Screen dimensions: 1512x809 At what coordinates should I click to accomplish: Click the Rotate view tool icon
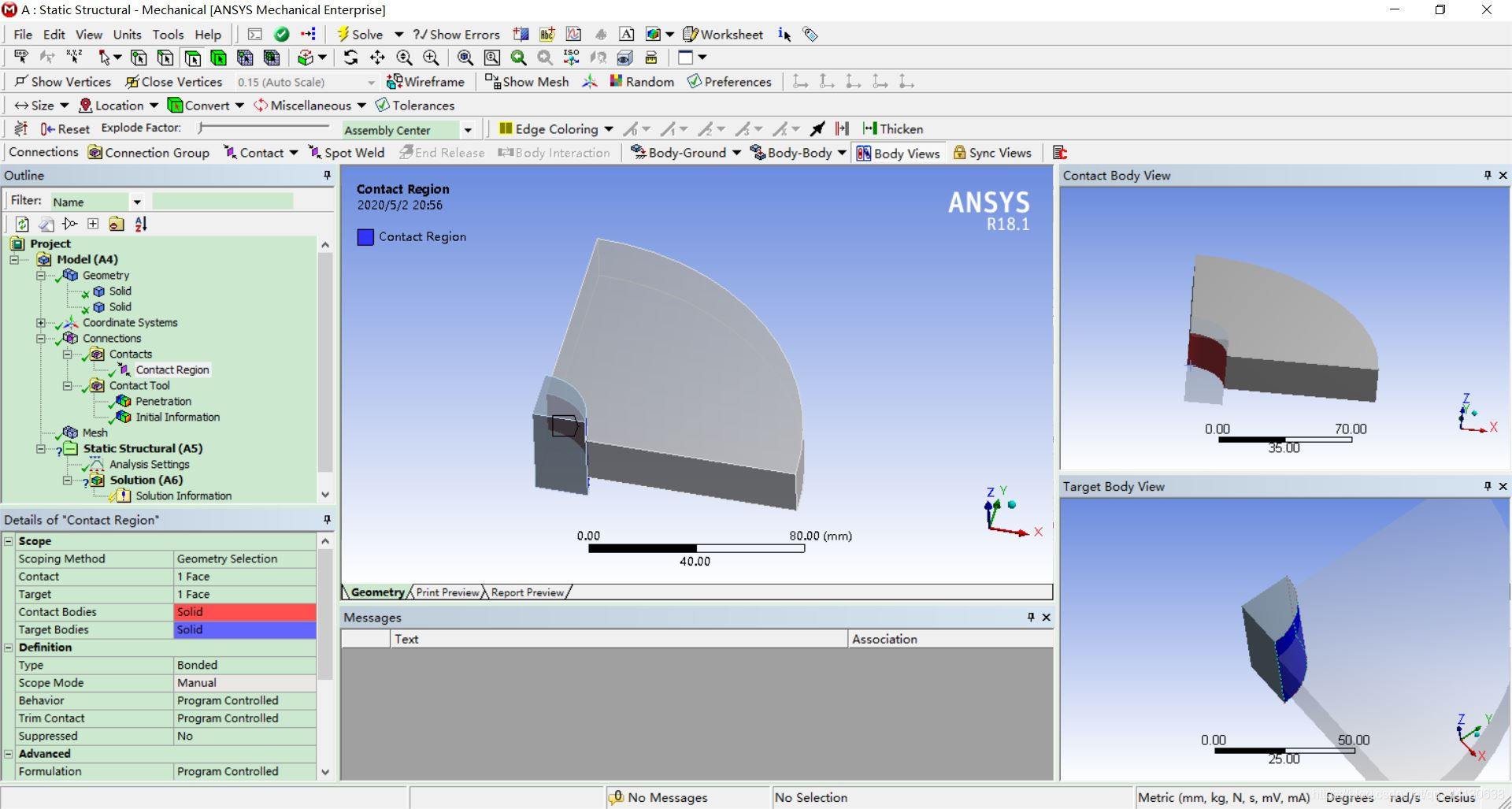pyautogui.click(x=350, y=58)
